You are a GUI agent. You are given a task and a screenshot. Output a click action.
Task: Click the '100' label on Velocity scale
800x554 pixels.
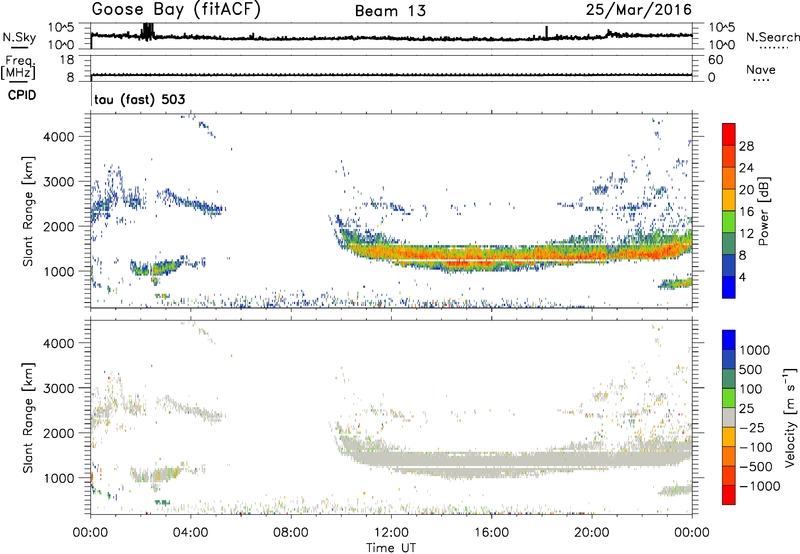pos(751,389)
